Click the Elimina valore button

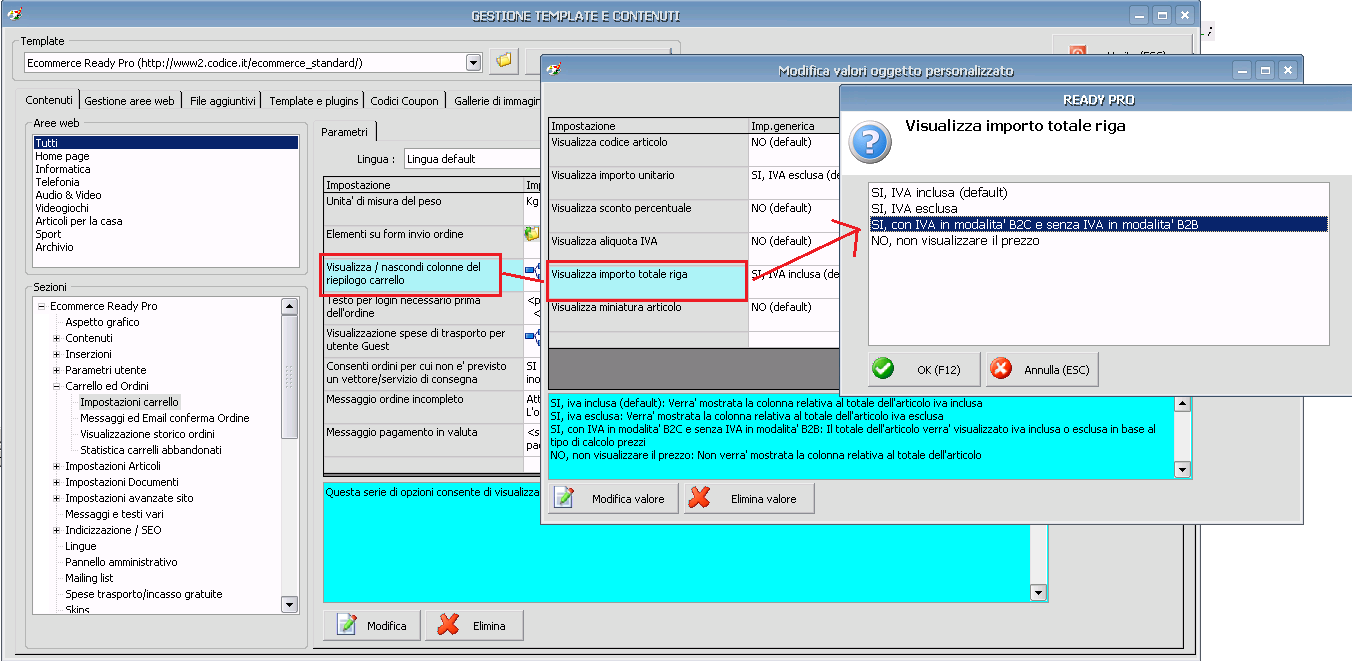tap(749, 498)
